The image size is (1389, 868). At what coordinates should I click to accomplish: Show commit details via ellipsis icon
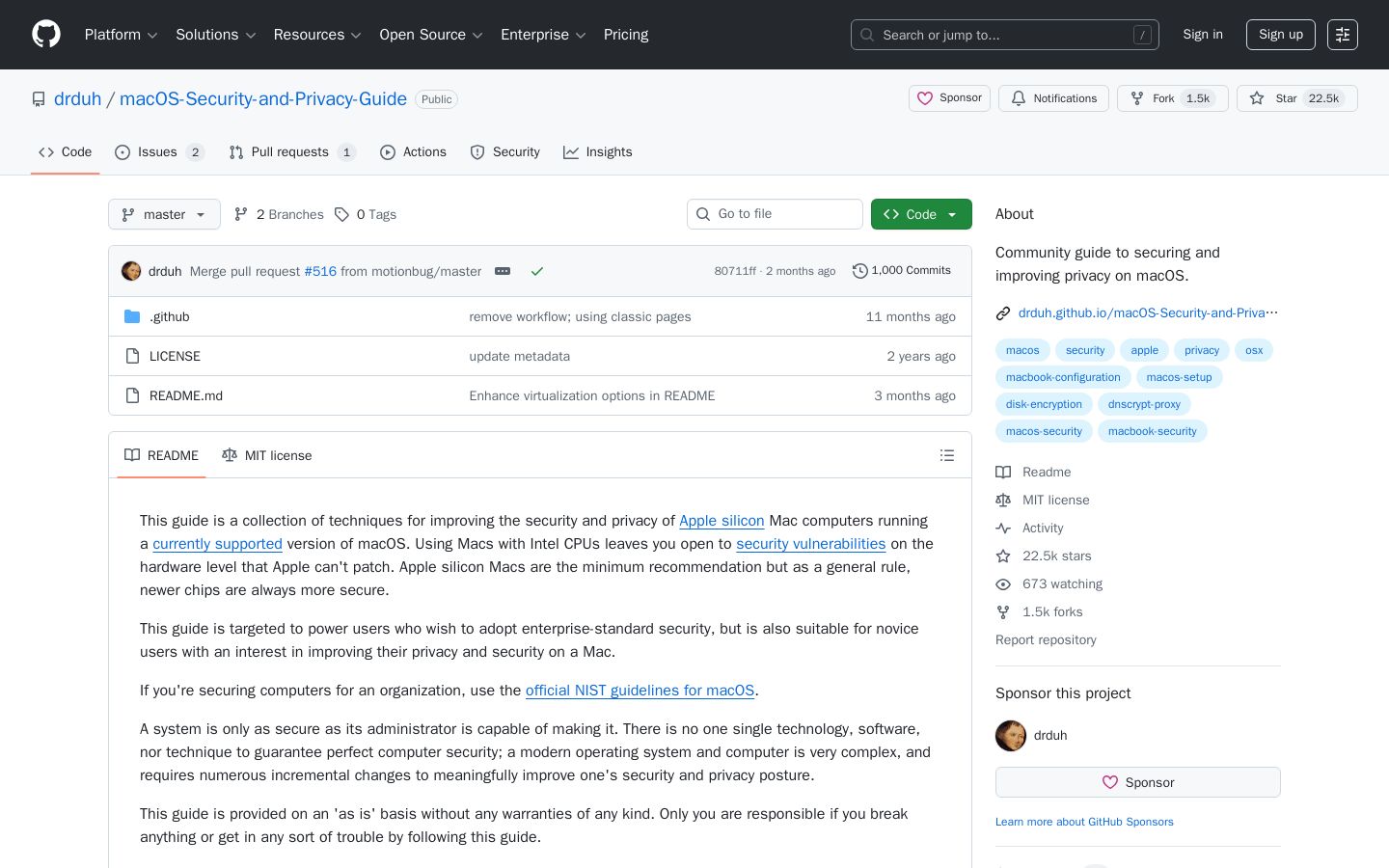[x=503, y=271]
